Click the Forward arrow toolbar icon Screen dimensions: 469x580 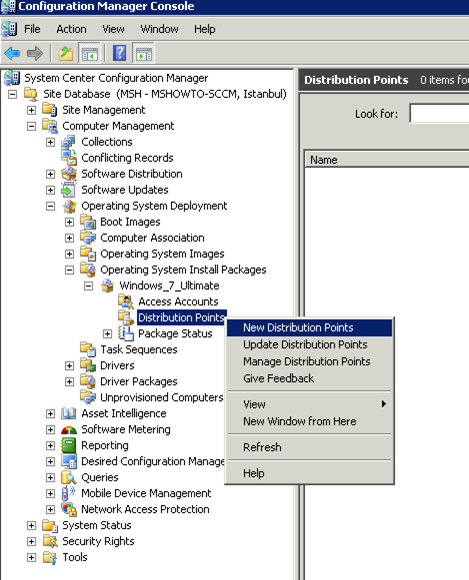[x=35, y=54]
